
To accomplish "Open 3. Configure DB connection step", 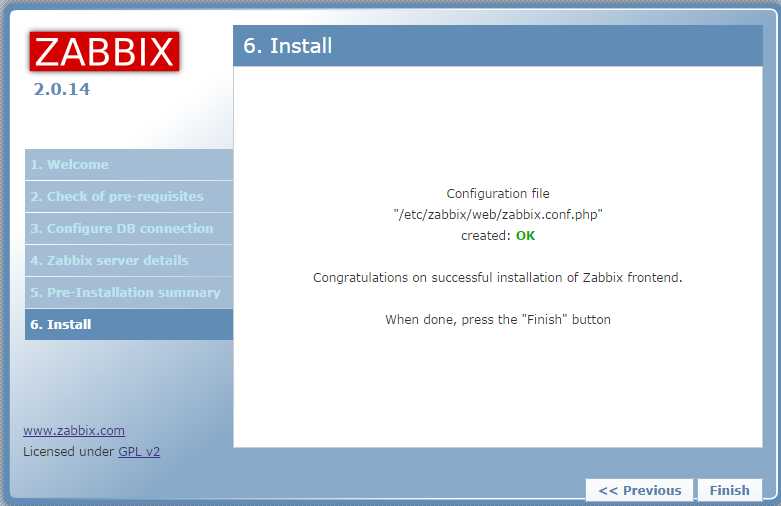I will pyautogui.click(x=129, y=228).
